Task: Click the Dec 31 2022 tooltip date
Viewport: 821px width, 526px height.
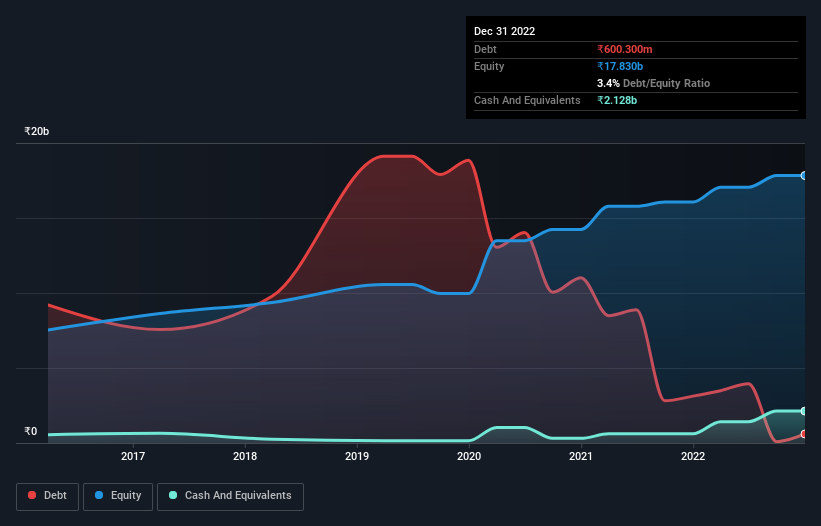Action: (504, 31)
